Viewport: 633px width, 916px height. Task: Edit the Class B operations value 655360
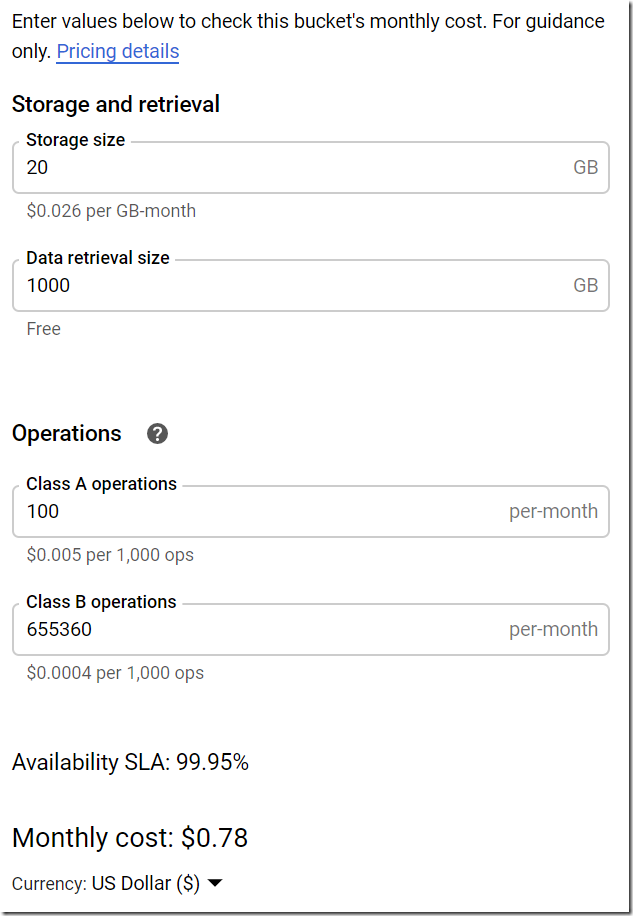point(59,629)
